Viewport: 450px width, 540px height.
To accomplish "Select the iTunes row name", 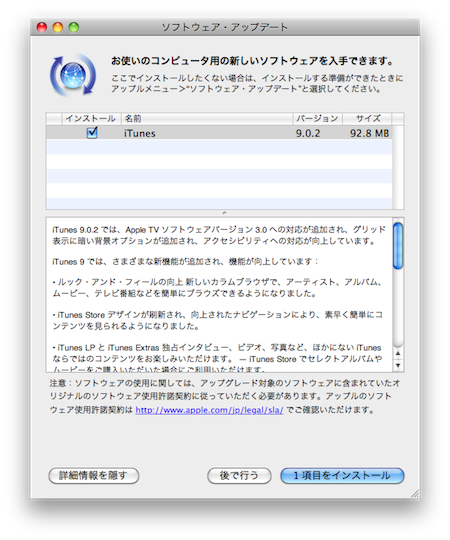I will click(x=139, y=133).
